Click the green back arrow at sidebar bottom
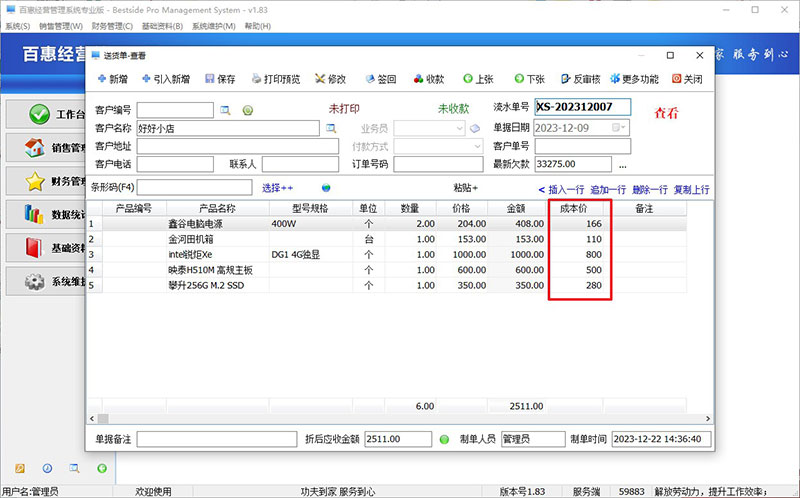Viewport: 800px width, 498px height. pyautogui.click(x=102, y=468)
